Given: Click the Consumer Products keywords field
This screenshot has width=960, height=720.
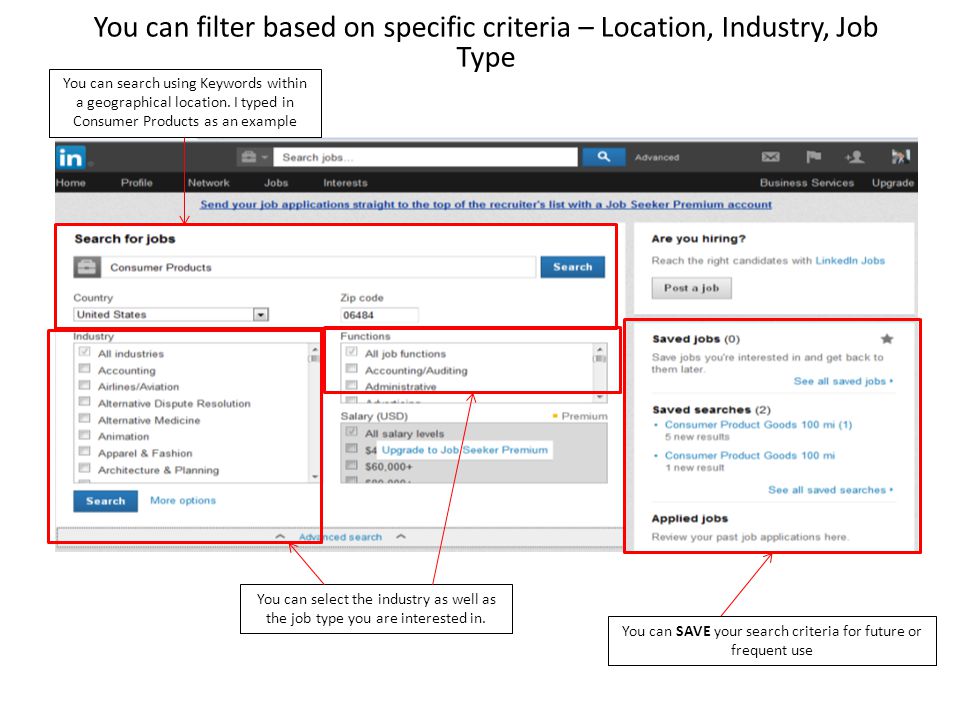Looking at the screenshot, I should (x=318, y=268).
